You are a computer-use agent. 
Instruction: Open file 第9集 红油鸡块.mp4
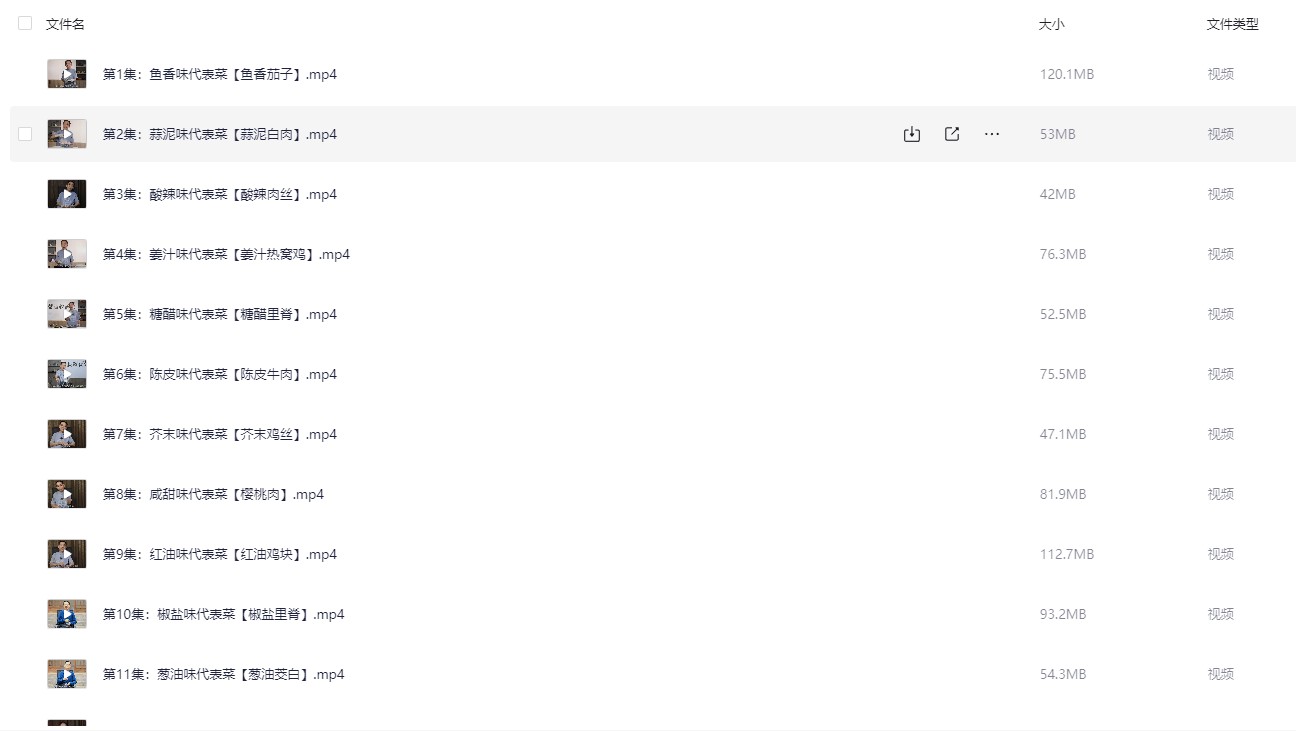(219, 554)
